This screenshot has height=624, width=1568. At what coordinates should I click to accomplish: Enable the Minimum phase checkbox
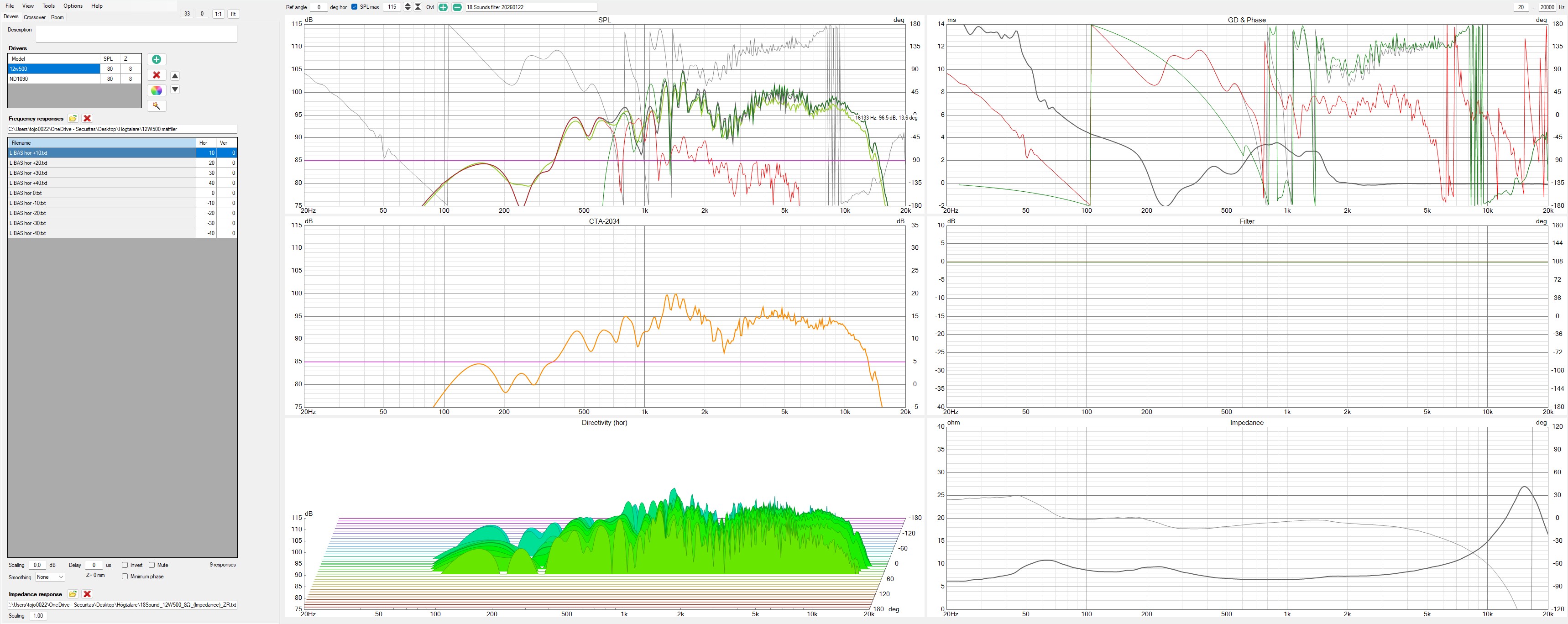[x=125, y=577]
